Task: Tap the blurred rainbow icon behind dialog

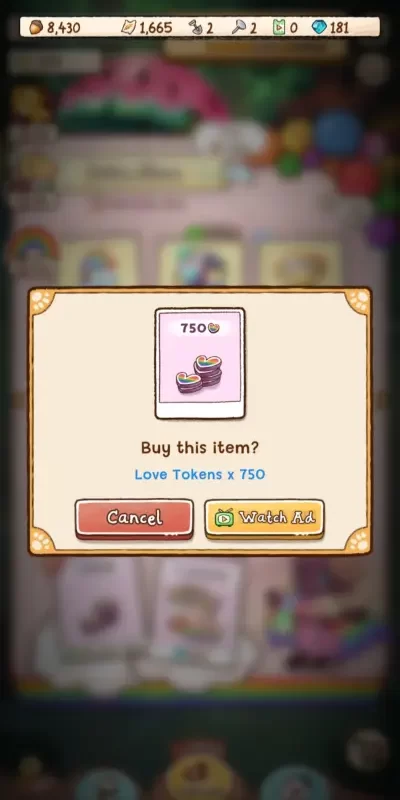Action: click(x=33, y=244)
